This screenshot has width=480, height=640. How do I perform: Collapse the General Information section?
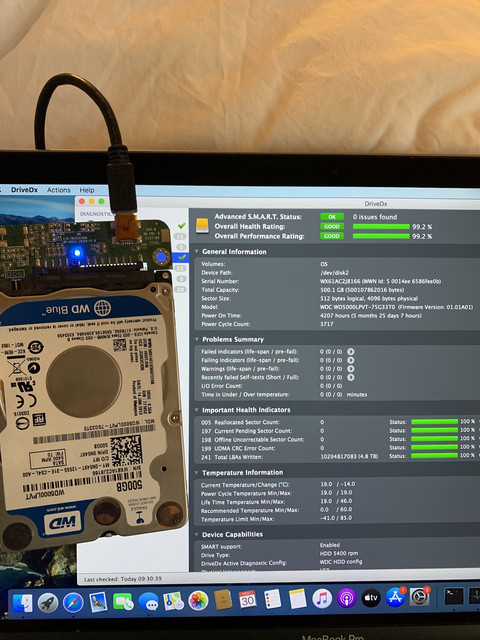pyautogui.click(x=197, y=251)
